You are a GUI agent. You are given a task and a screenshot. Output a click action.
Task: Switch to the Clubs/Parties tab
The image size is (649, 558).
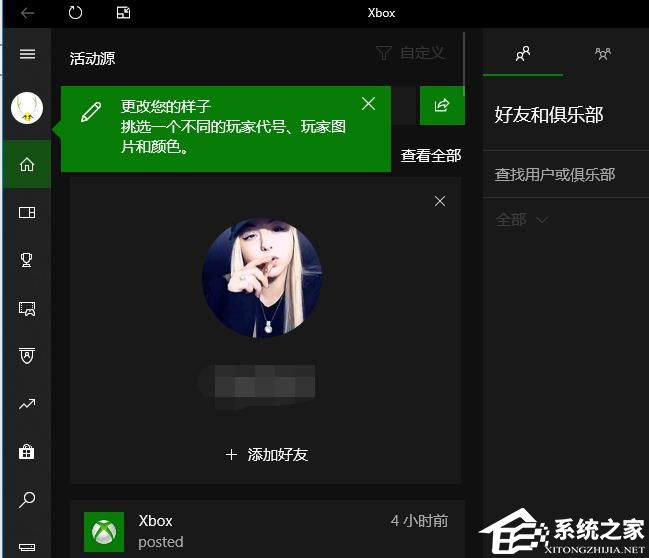click(603, 54)
